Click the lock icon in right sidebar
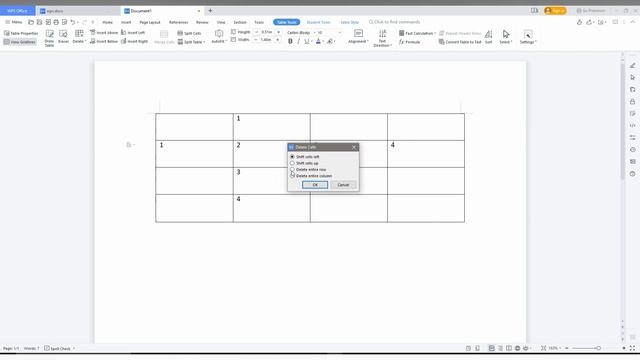Image resolution: width=640 pixels, height=360 pixels. click(x=633, y=101)
